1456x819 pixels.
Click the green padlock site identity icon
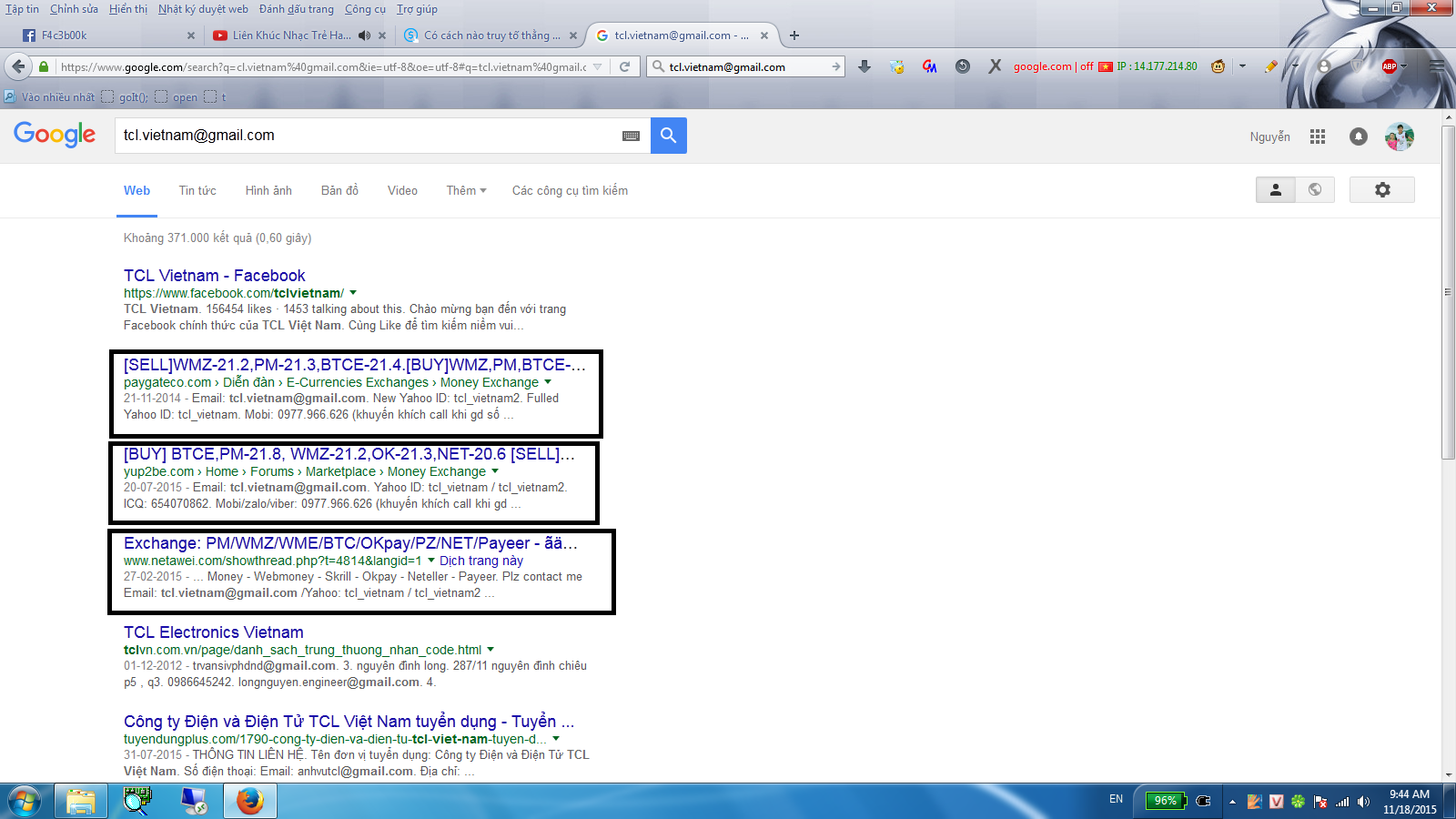[44, 66]
